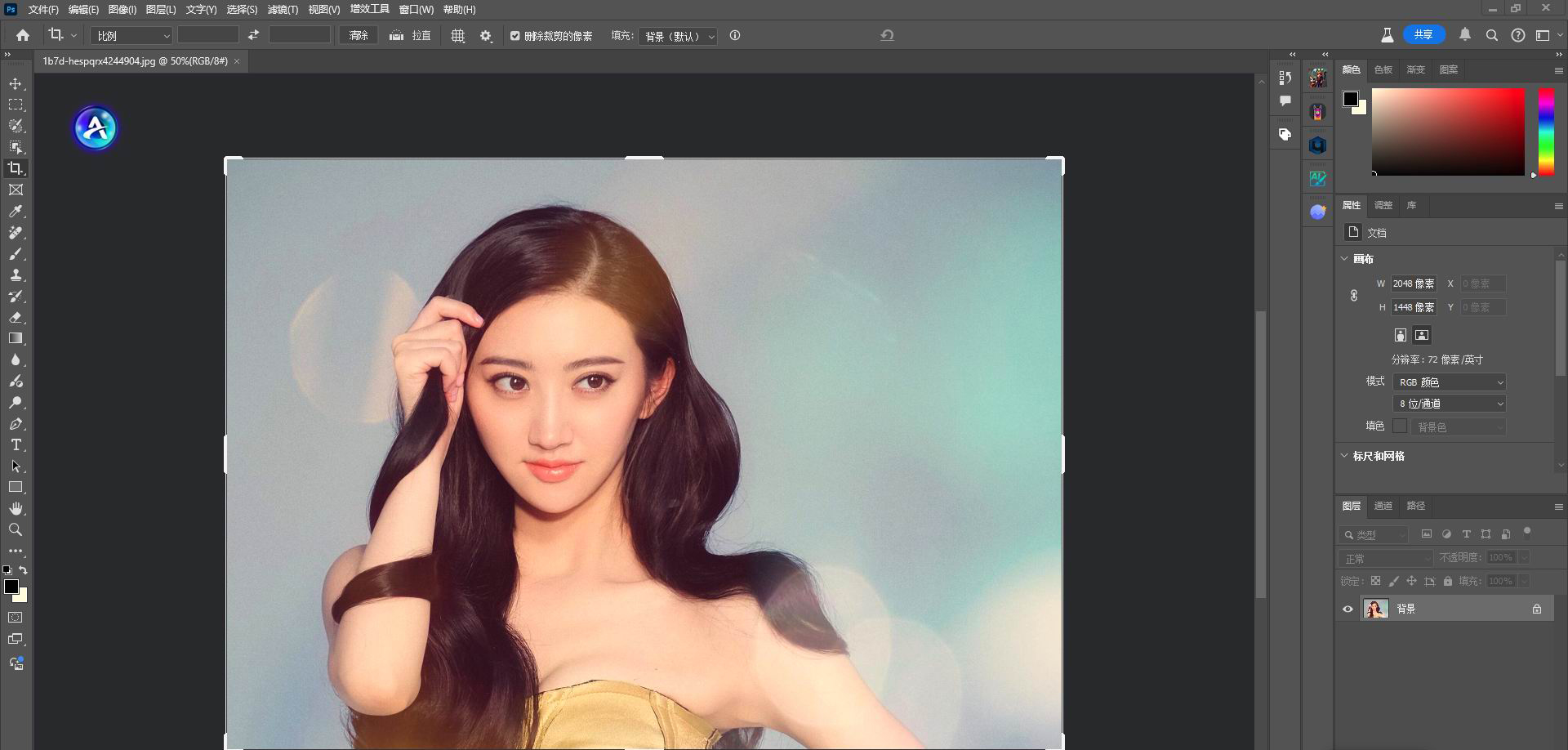Open the 正常 blend mode dropdown
The width and height of the screenshot is (1568, 750).
coord(1387,558)
